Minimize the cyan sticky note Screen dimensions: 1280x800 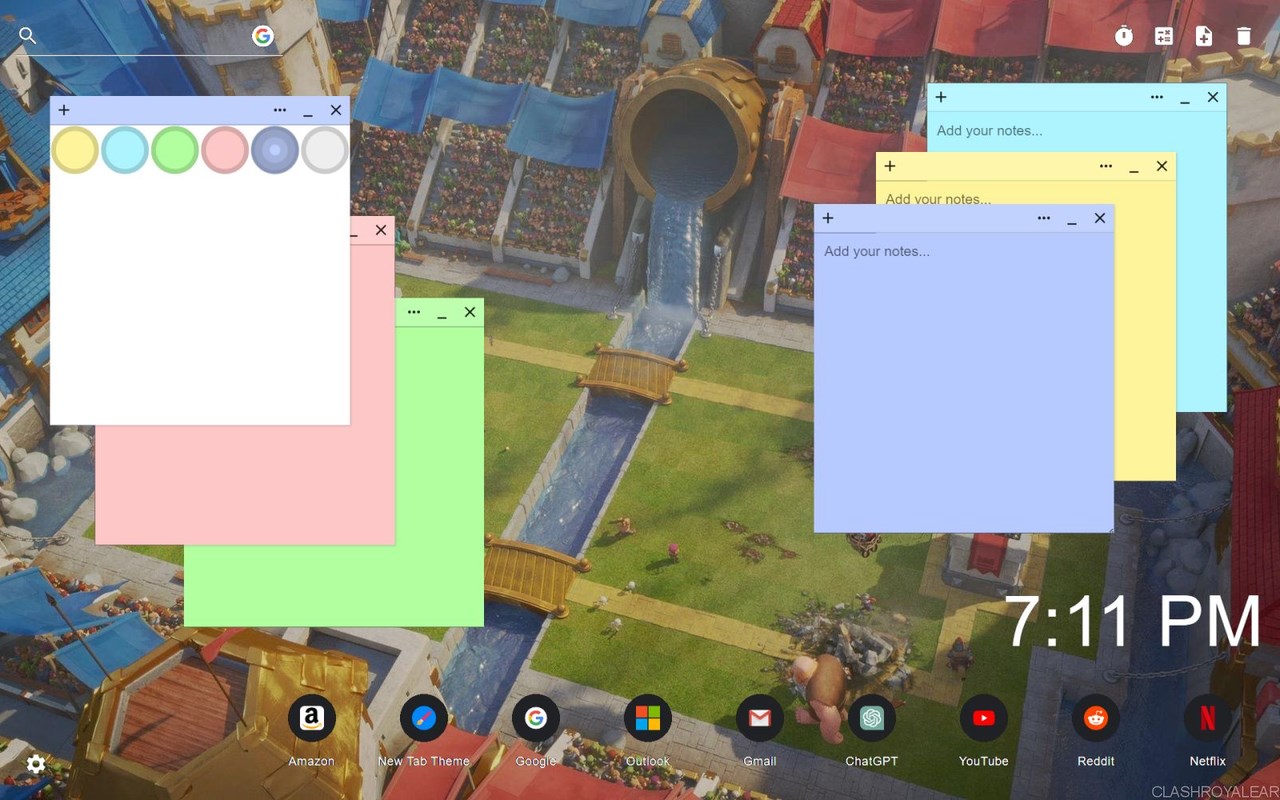click(x=1185, y=99)
